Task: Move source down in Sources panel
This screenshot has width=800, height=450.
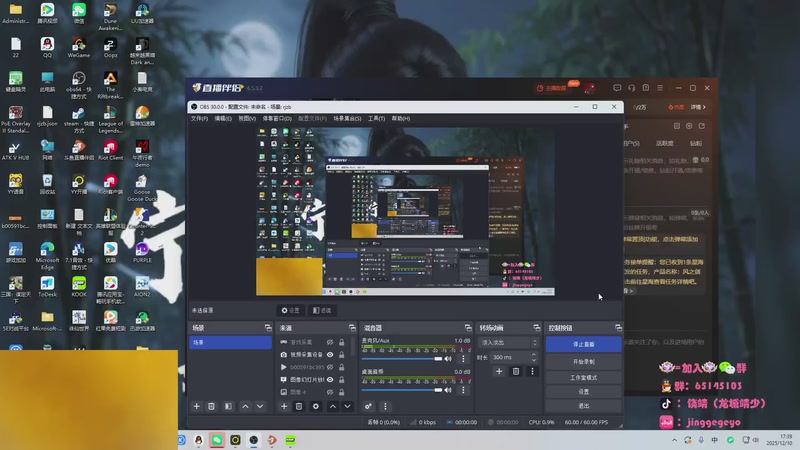Action: [x=347, y=406]
